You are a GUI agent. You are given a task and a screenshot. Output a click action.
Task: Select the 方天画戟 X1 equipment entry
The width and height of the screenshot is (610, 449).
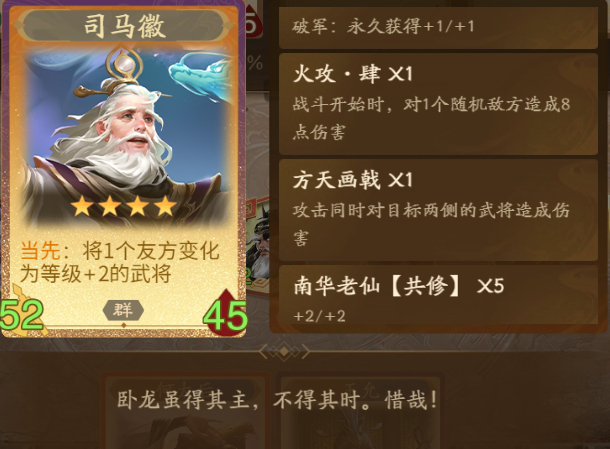(438, 210)
